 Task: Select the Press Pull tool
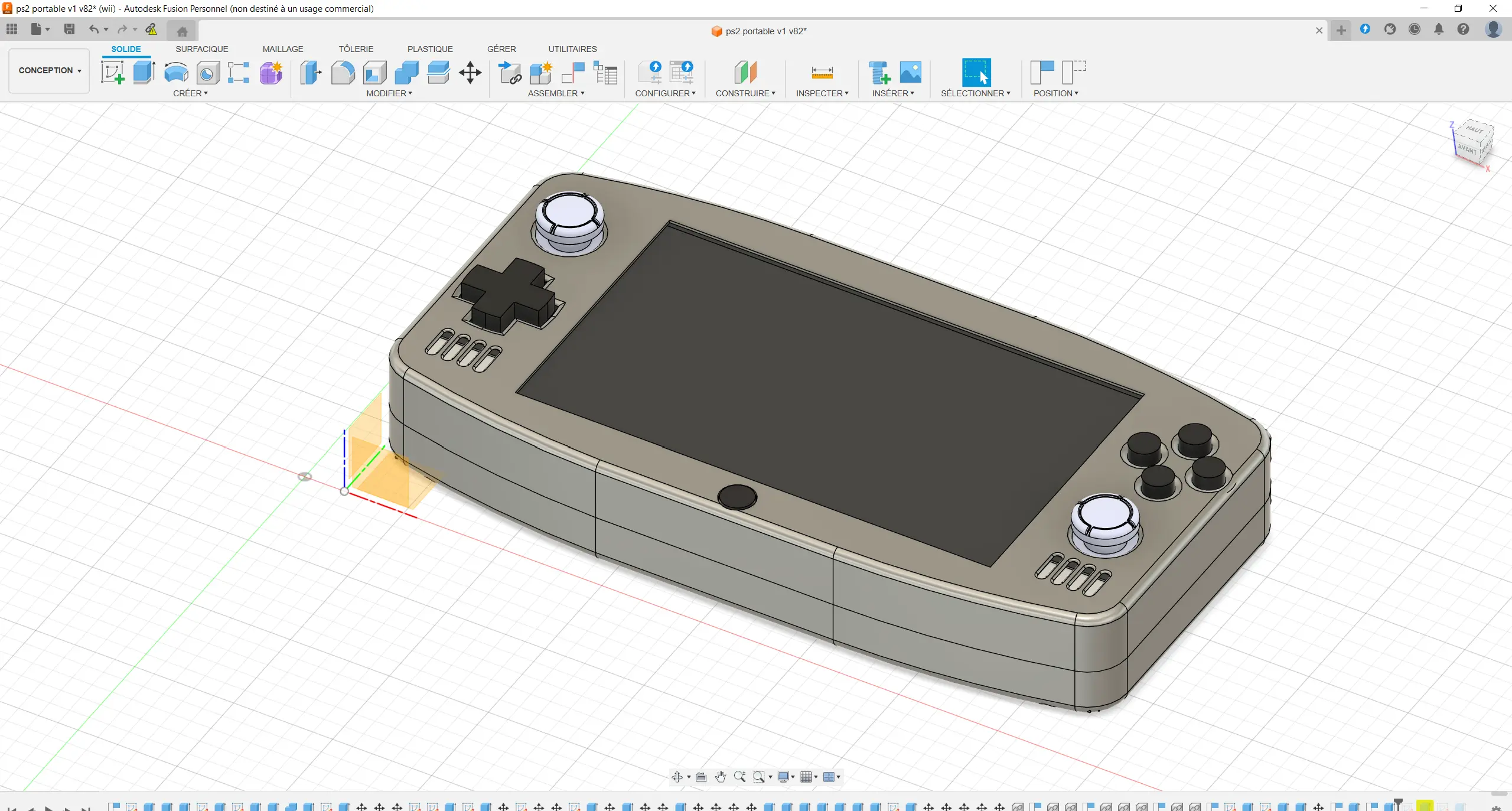point(311,73)
